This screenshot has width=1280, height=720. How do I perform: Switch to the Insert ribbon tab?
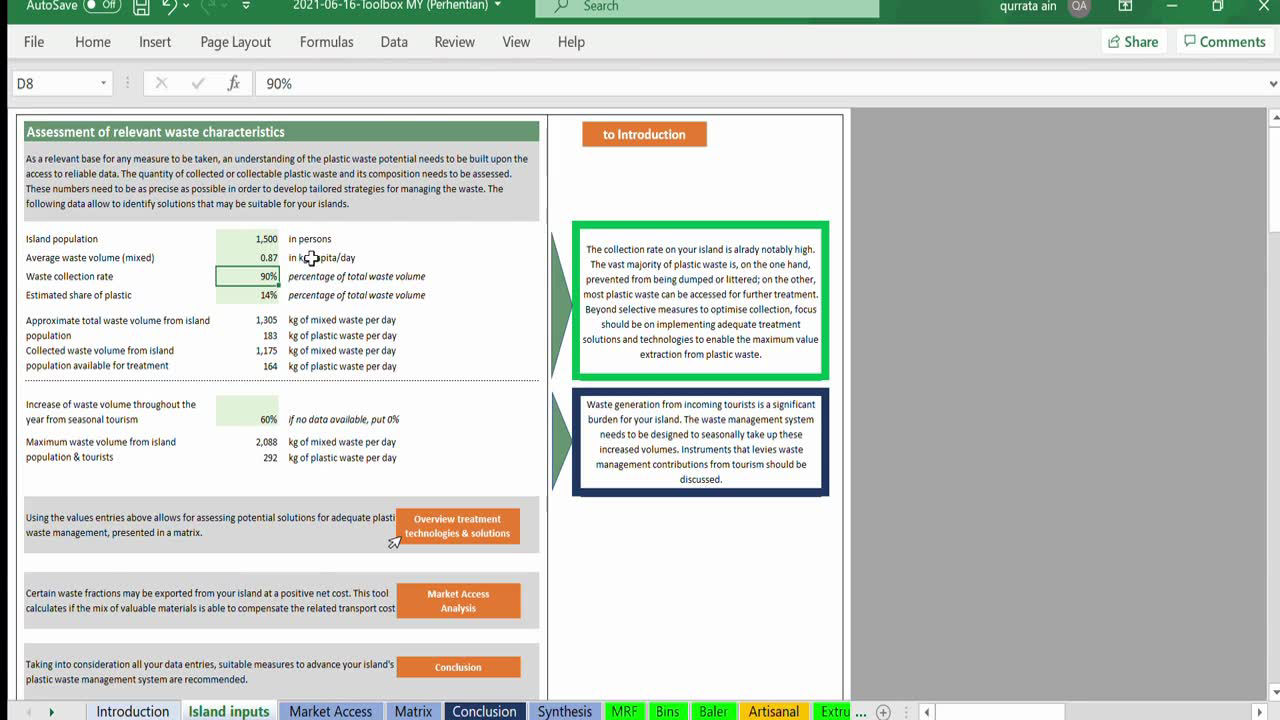155,42
